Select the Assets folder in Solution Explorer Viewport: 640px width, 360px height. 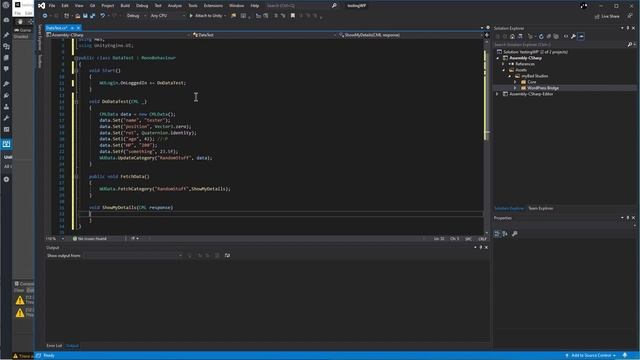click(521, 70)
